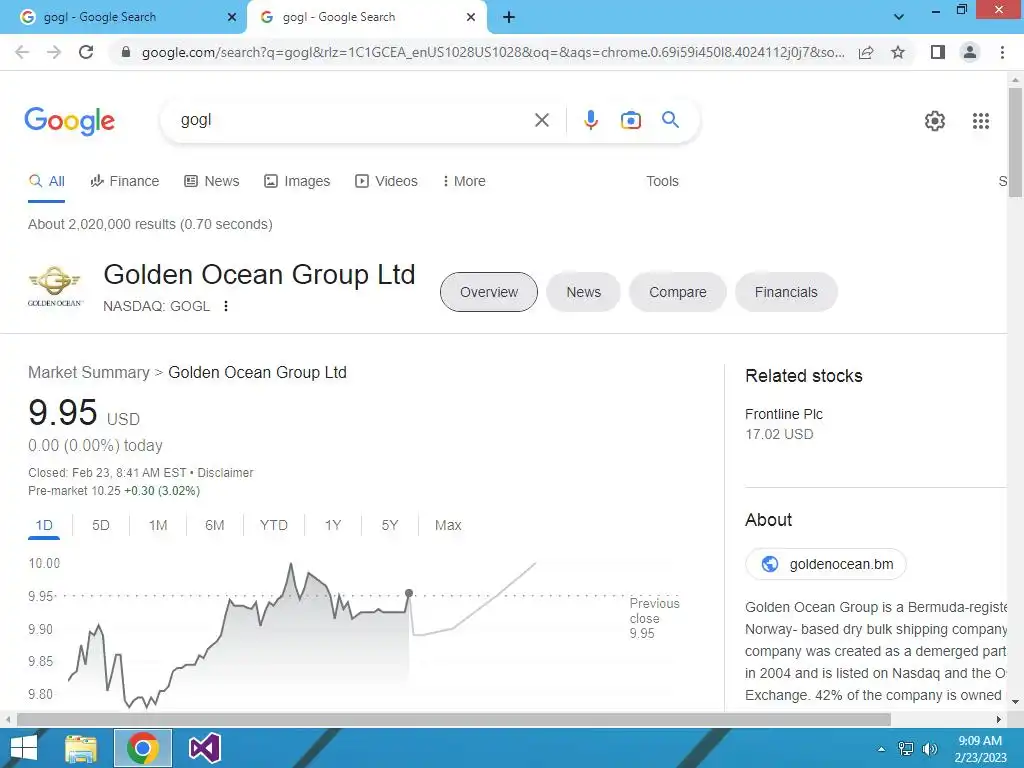Viewport: 1024px width, 768px height.
Task: Open Chrome three-dot menu
Action: point(1002,52)
